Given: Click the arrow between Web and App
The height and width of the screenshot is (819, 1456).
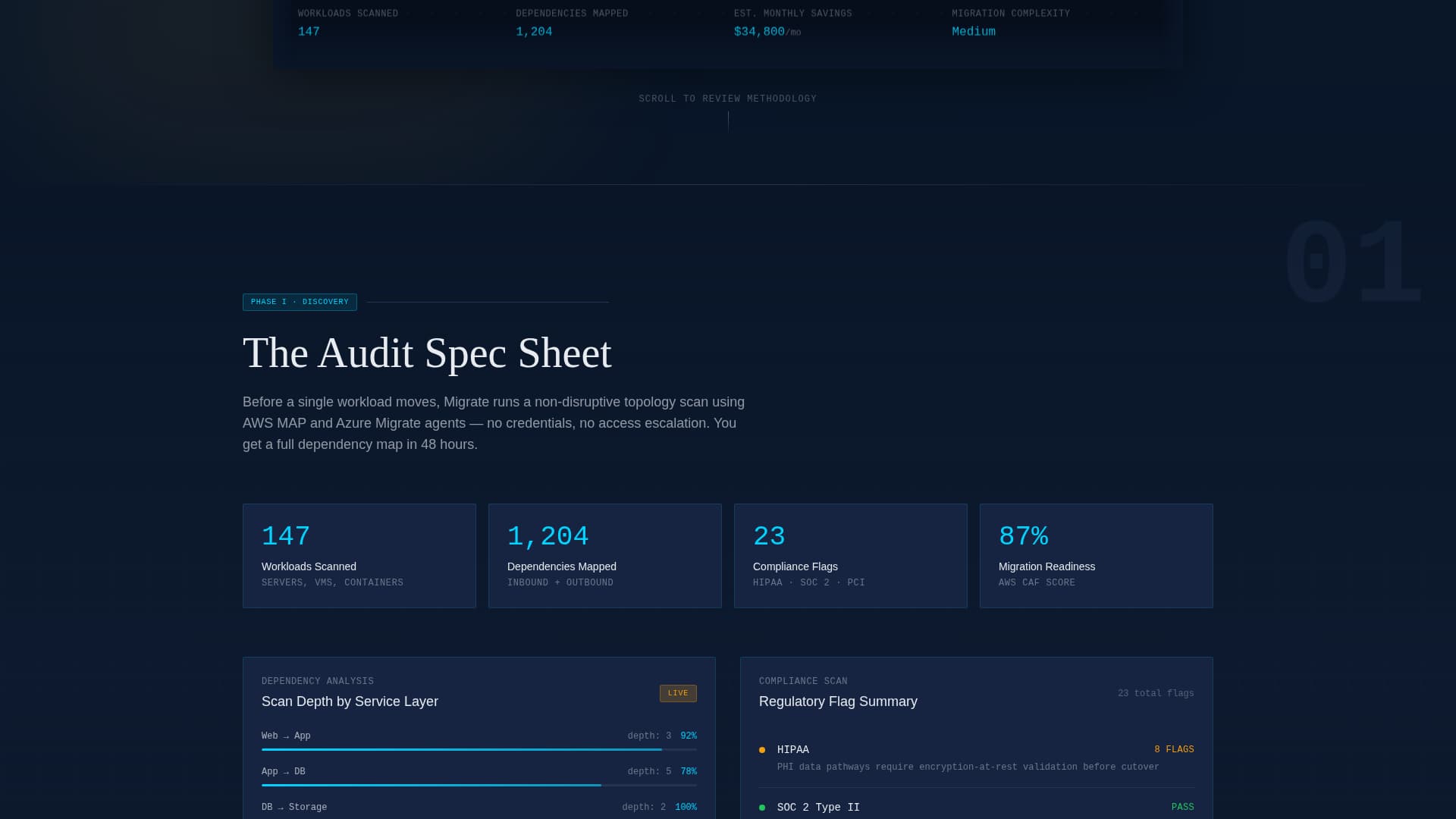Looking at the screenshot, I should pyautogui.click(x=286, y=736).
